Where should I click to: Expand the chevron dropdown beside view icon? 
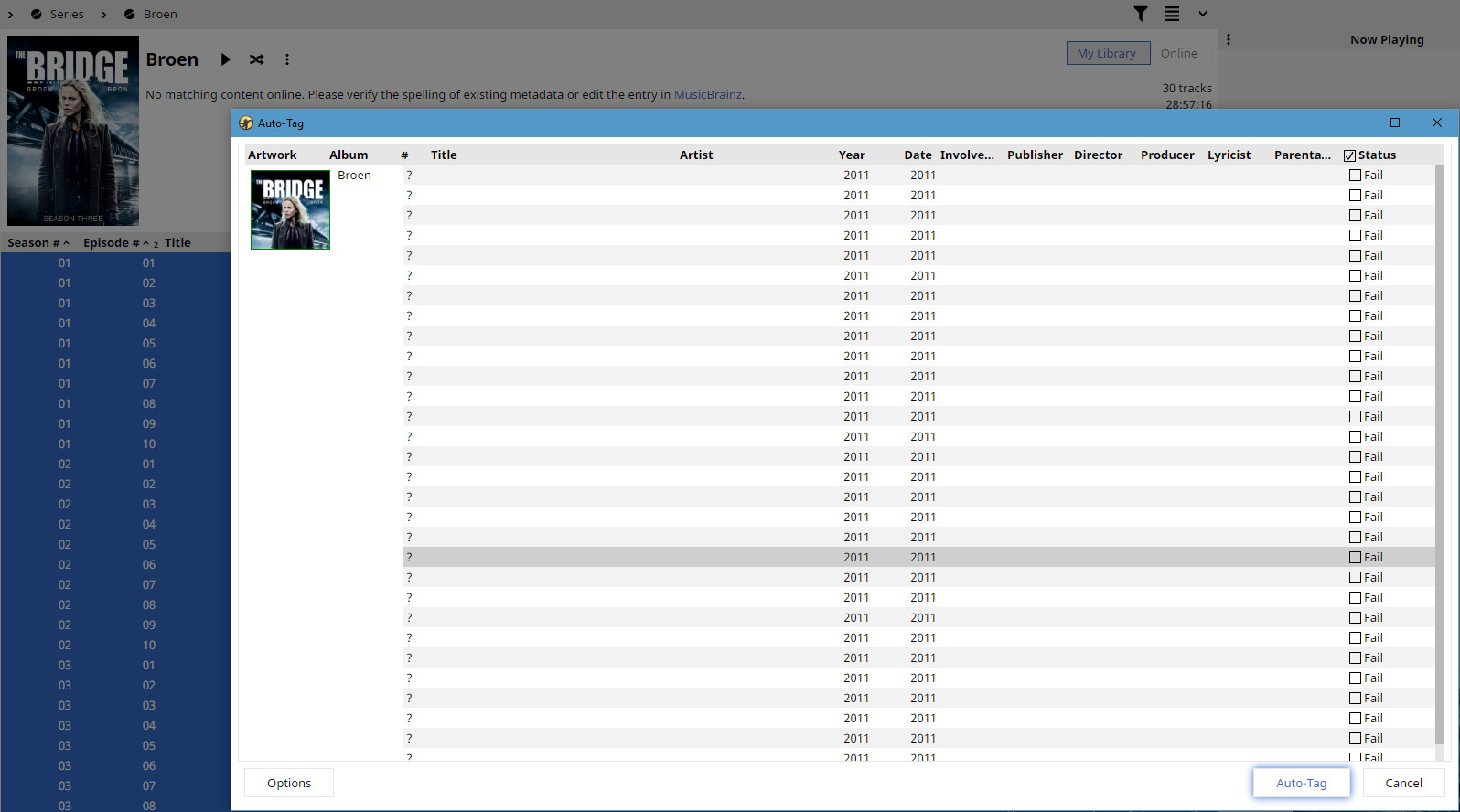(x=1203, y=14)
